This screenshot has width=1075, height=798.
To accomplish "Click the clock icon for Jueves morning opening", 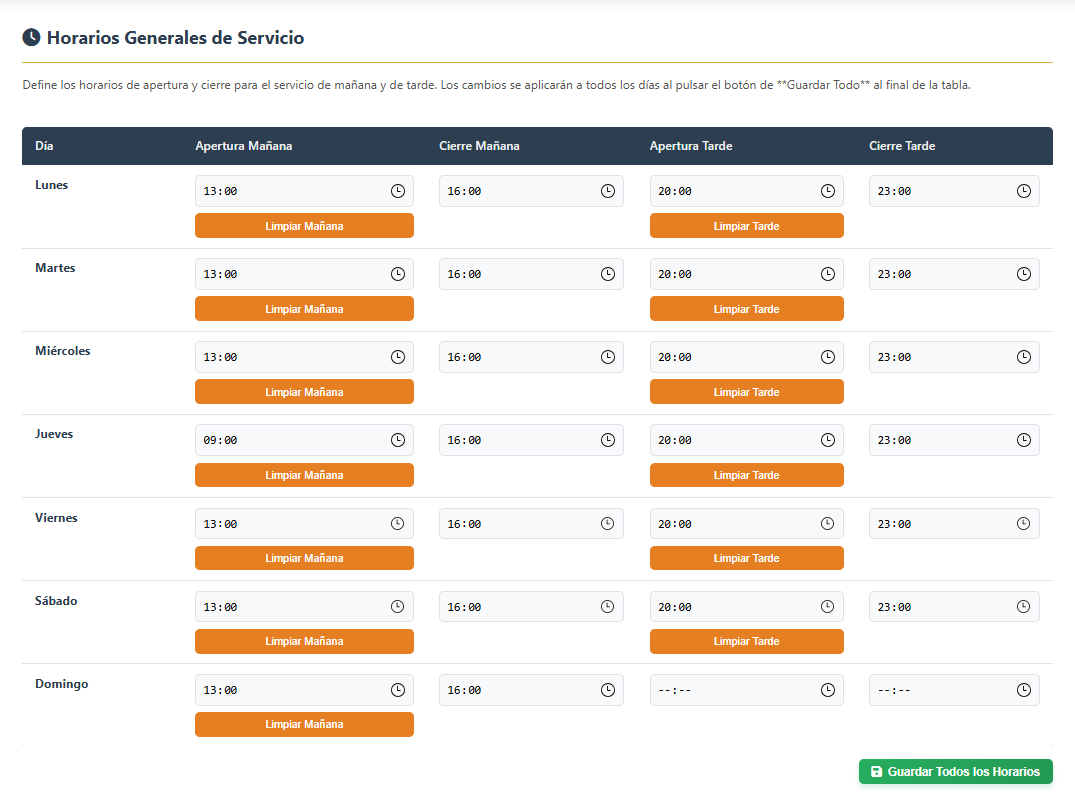I will pyautogui.click(x=398, y=440).
